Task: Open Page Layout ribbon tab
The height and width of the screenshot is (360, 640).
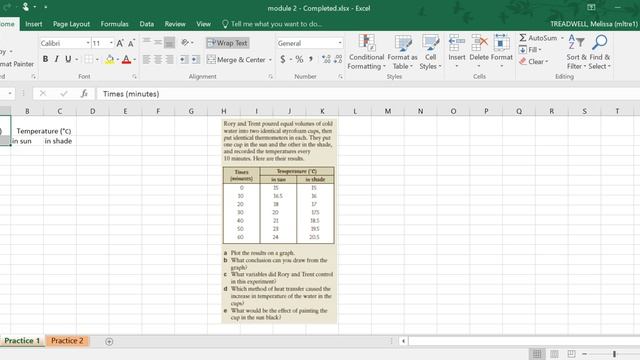Action: pos(71,24)
